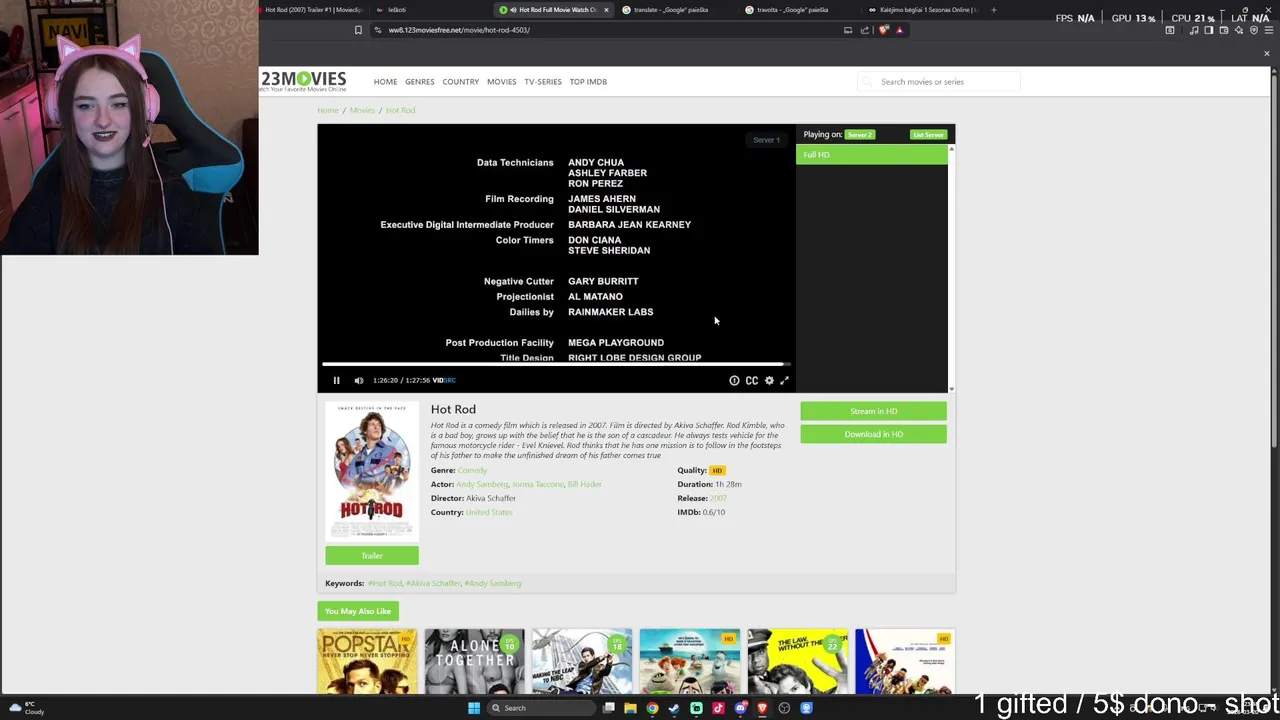The width and height of the screenshot is (1280, 720).
Task: Go to the MOVIES section
Action: [x=501, y=82]
